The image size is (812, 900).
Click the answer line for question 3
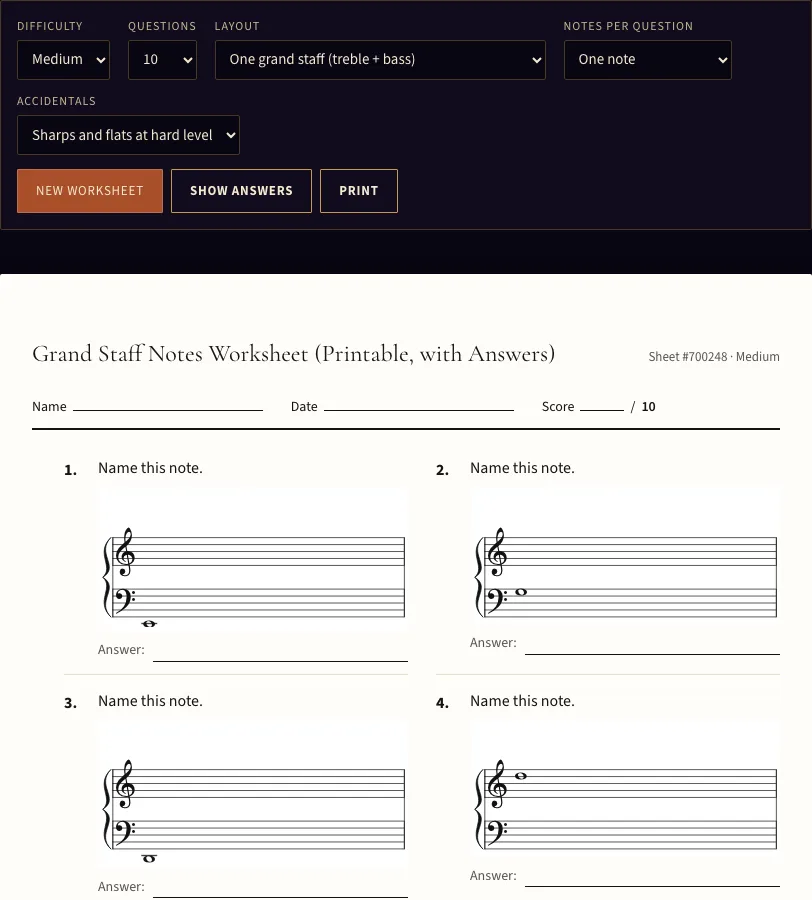pos(280,891)
